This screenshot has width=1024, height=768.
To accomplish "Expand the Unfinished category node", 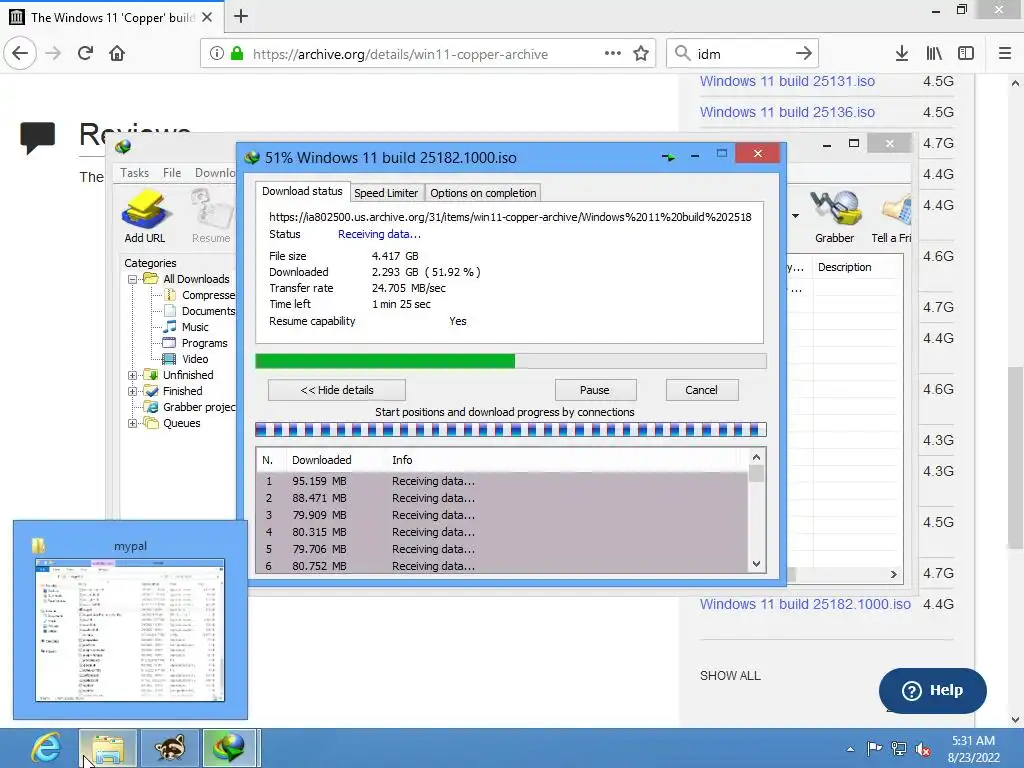I will [x=133, y=376].
